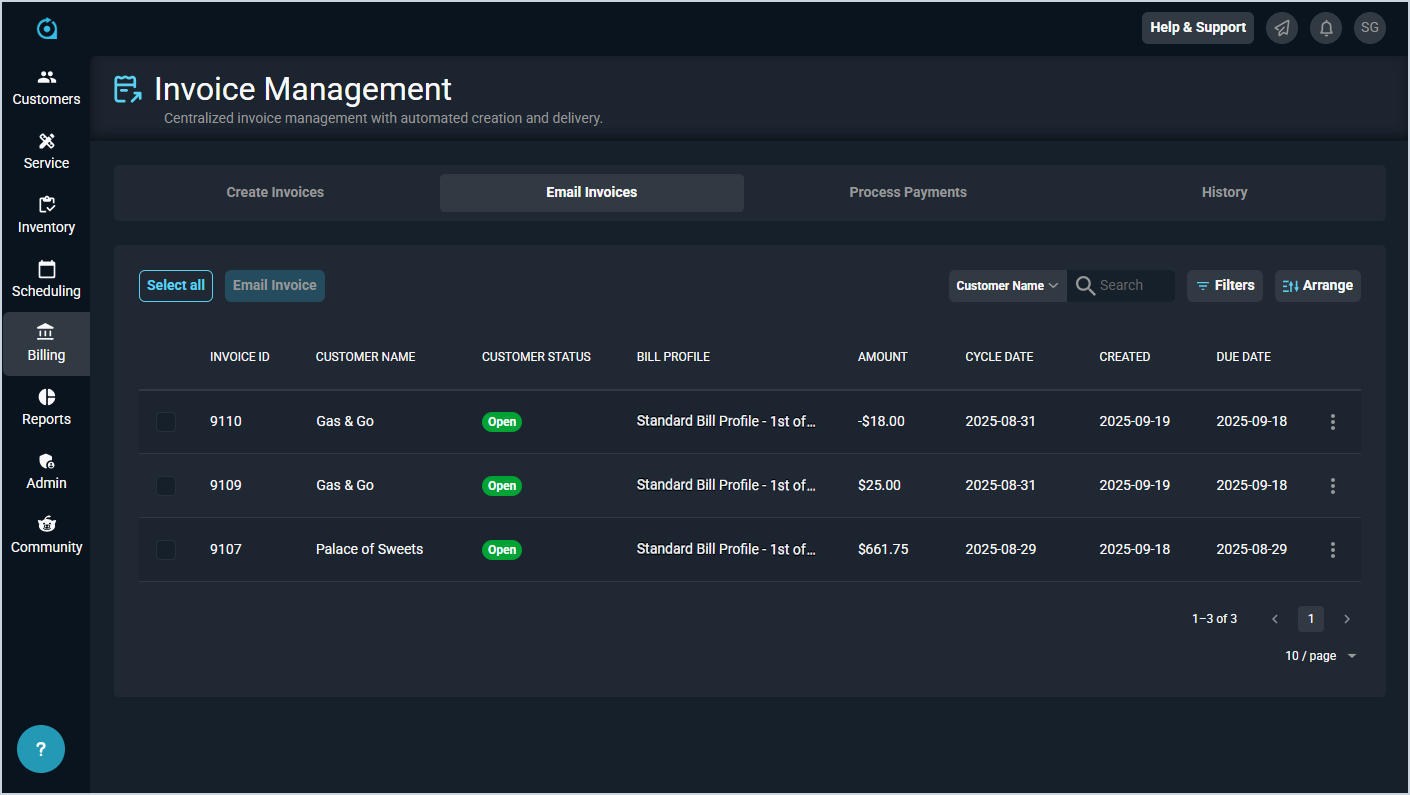This screenshot has height=795, width=1410.
Task: Open the Admin section in sidebar
Action: point(46,472)
